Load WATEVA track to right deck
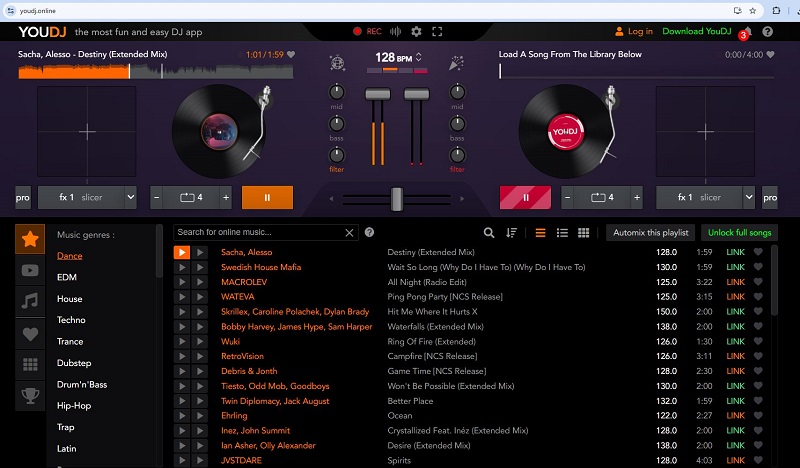 (200, 297)
